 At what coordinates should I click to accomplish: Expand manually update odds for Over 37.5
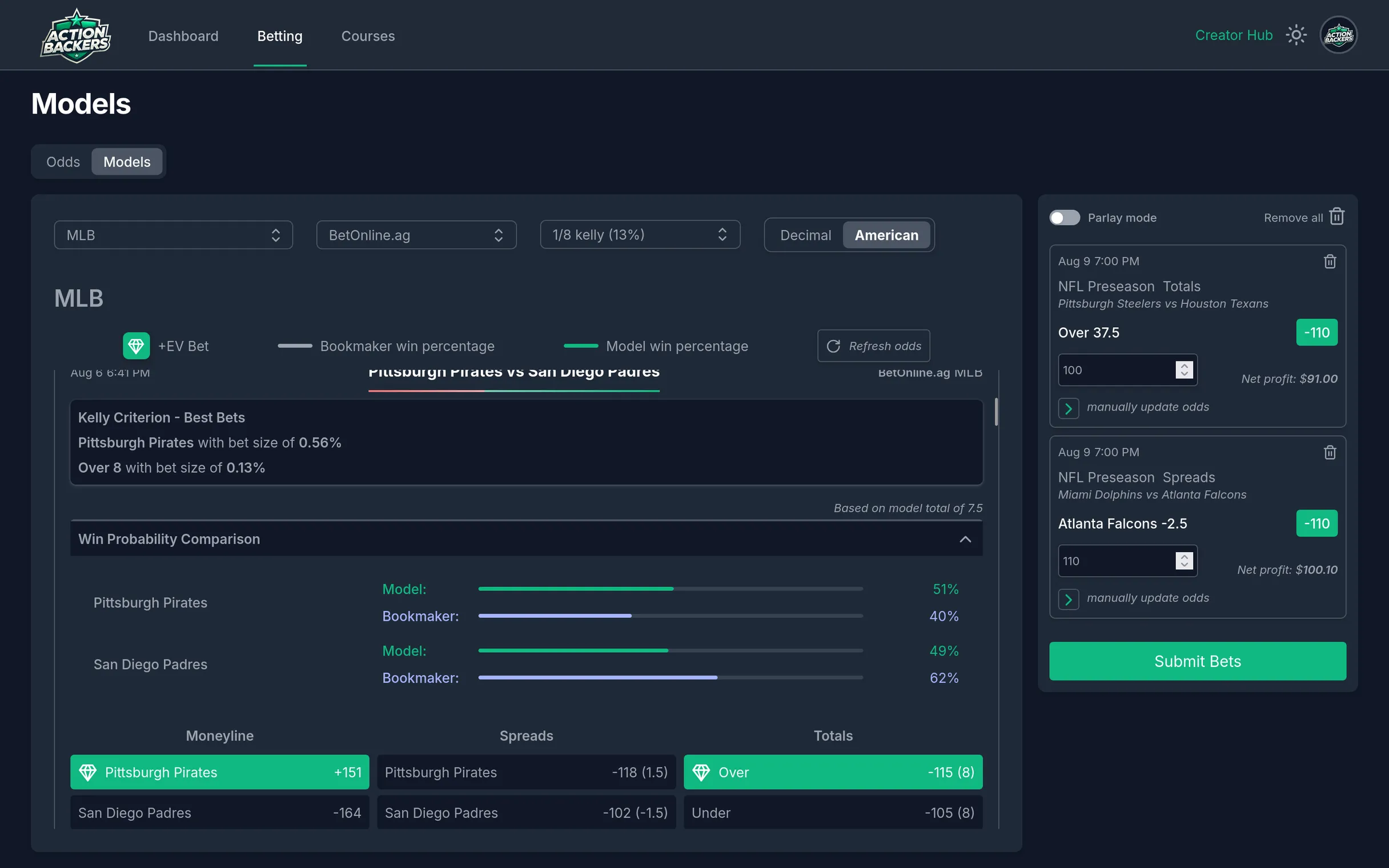click(1068, 408)
